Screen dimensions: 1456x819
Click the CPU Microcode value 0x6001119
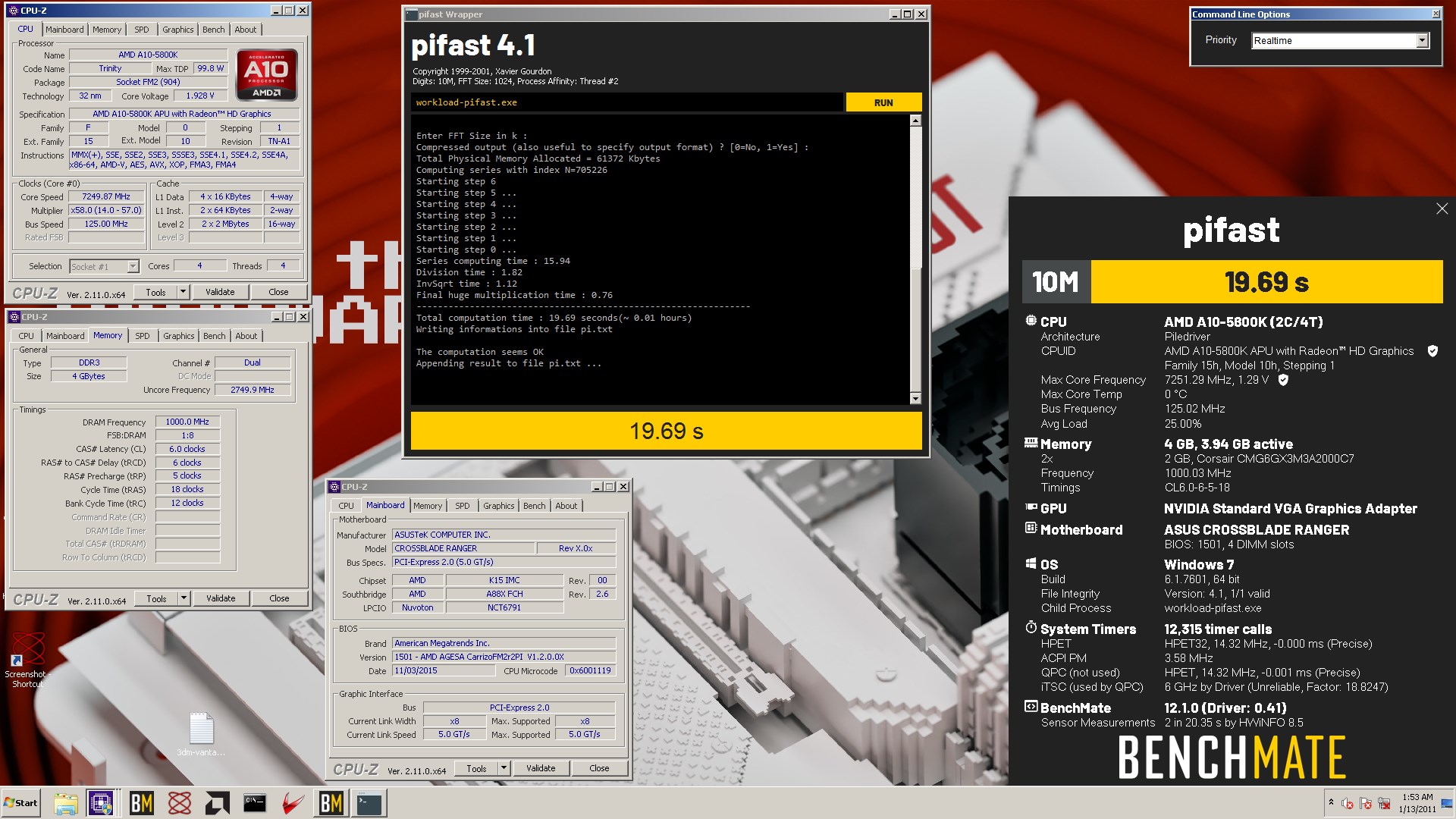pos(590,670)
